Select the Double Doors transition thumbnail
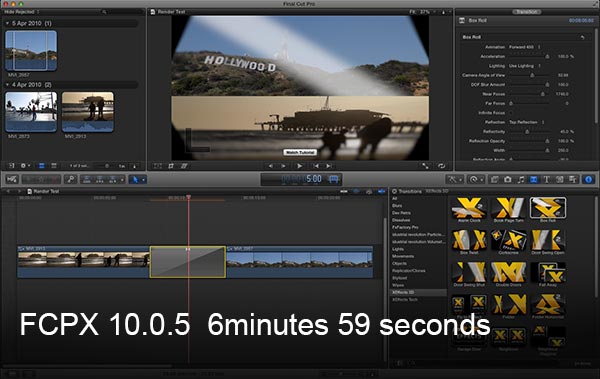 [509, 272]
